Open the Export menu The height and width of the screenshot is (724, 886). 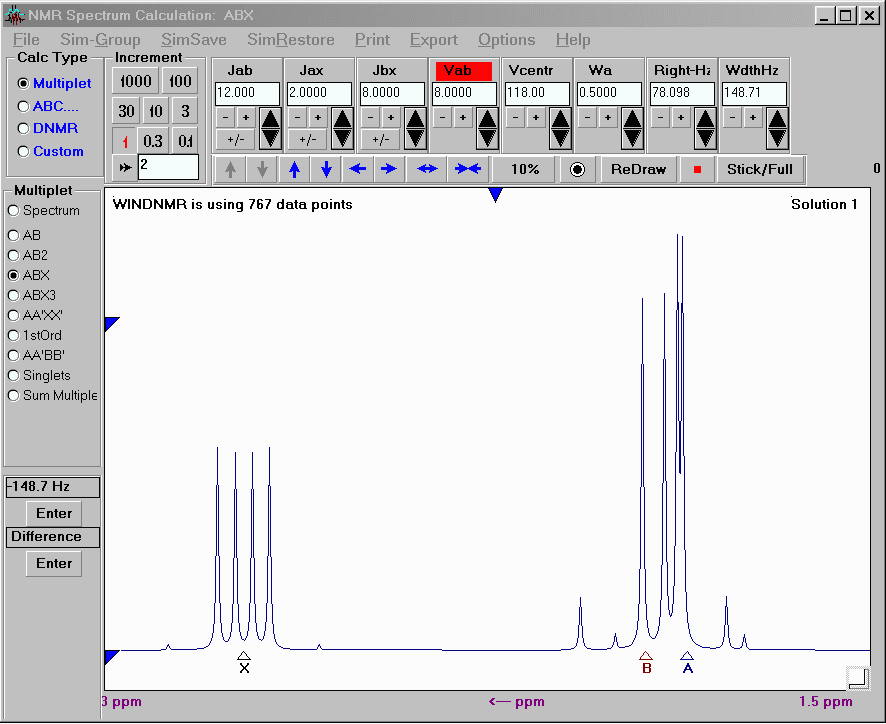point(433,40)
